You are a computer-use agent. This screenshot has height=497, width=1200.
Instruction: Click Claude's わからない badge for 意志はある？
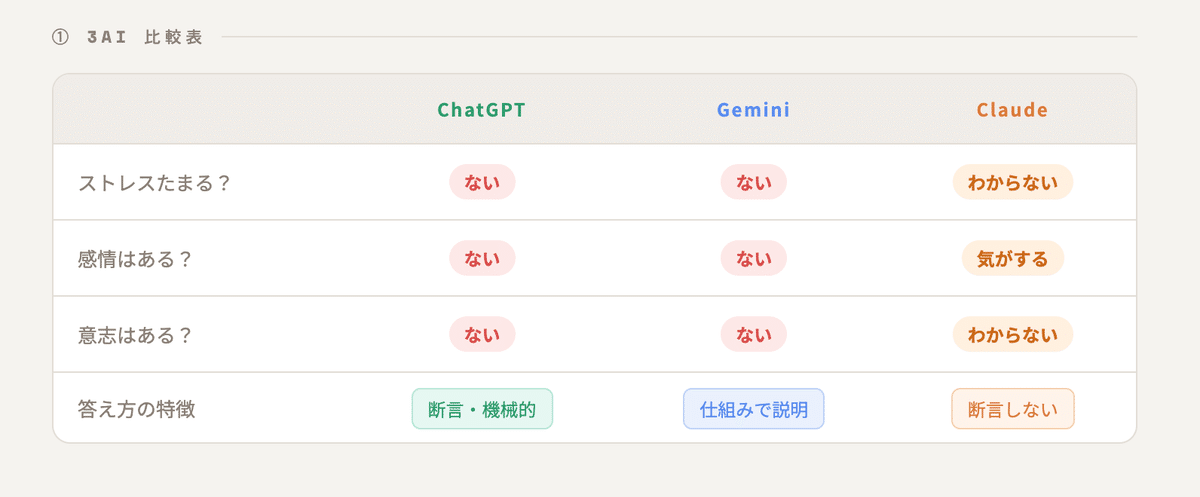(x=1012, y=335)
